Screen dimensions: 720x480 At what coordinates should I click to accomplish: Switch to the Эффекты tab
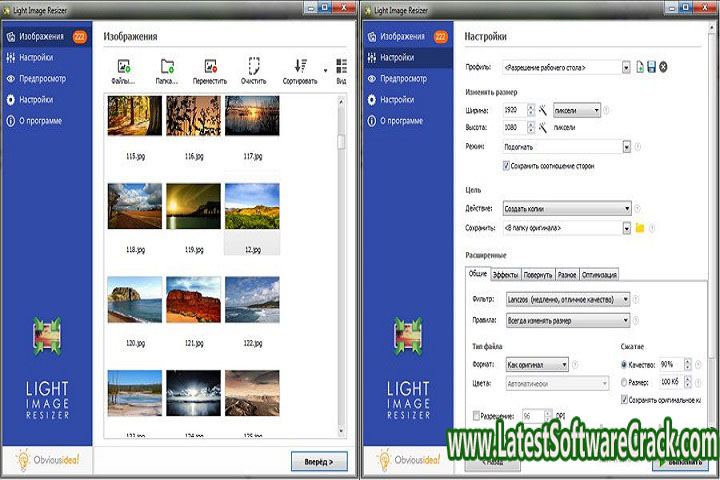click(505, 274)
